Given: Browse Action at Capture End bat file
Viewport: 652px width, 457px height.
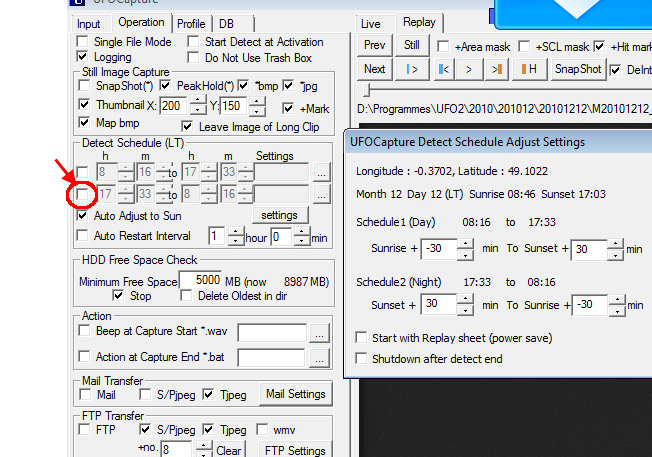Looking at the screenshot, I should pos(319,358).
